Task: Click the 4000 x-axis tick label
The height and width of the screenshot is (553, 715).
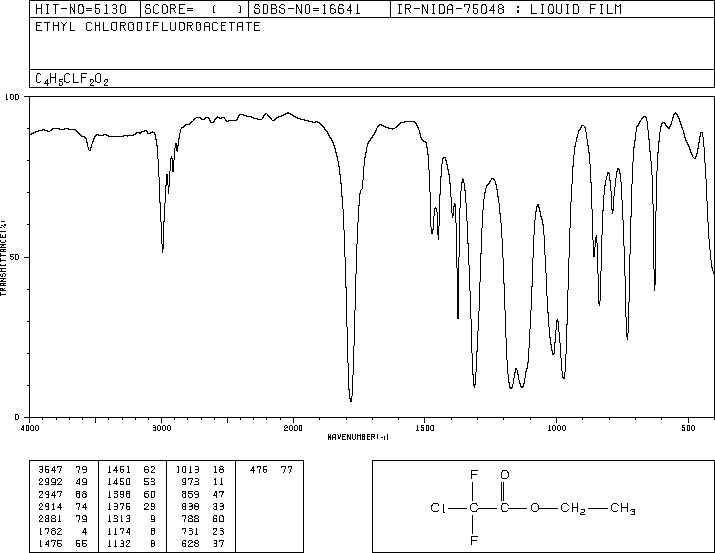Action: coord(30,428)
